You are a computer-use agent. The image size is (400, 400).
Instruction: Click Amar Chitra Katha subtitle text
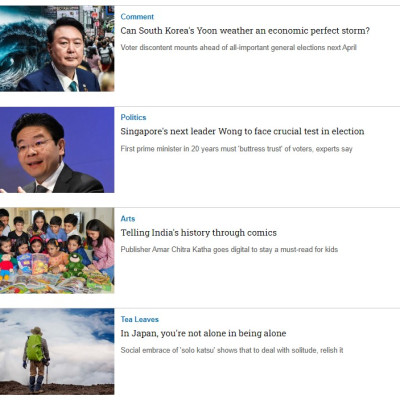coord(229,250)
